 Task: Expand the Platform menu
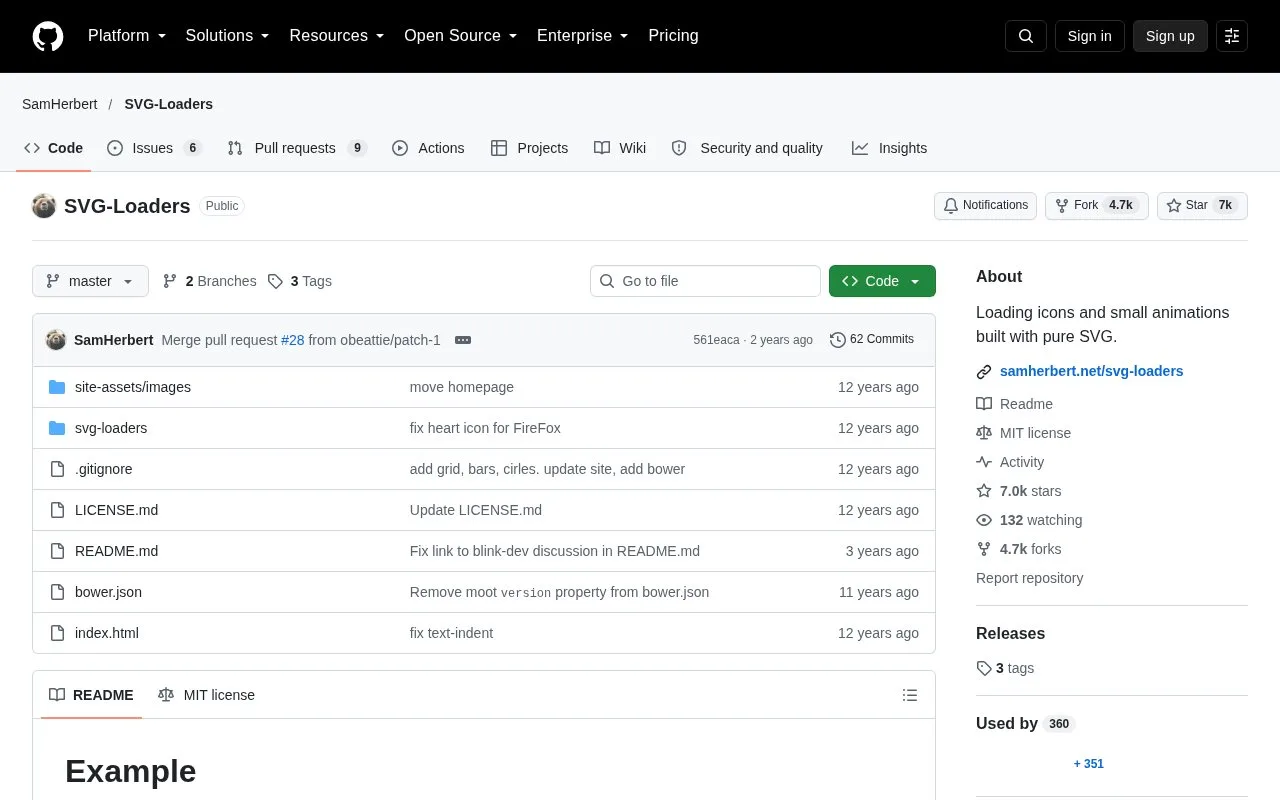pos(127,36)
